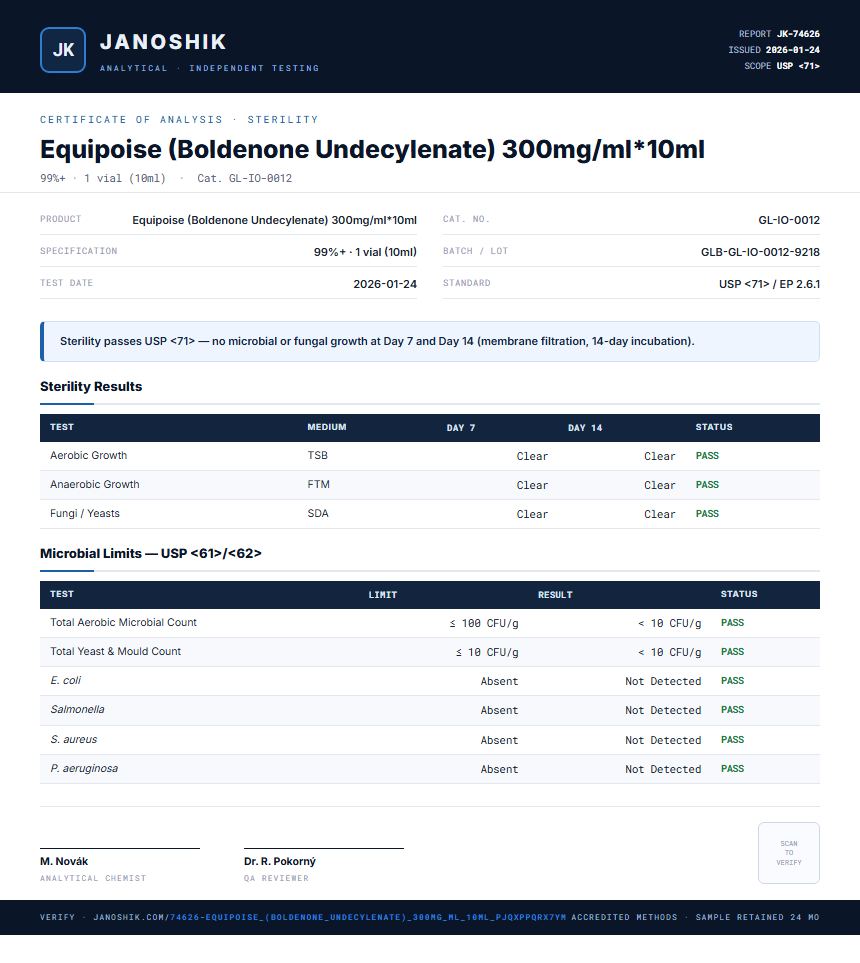Click Not Detected result for Salmonella
This screenshot has height=963, width=860.
tap(663, 710)
